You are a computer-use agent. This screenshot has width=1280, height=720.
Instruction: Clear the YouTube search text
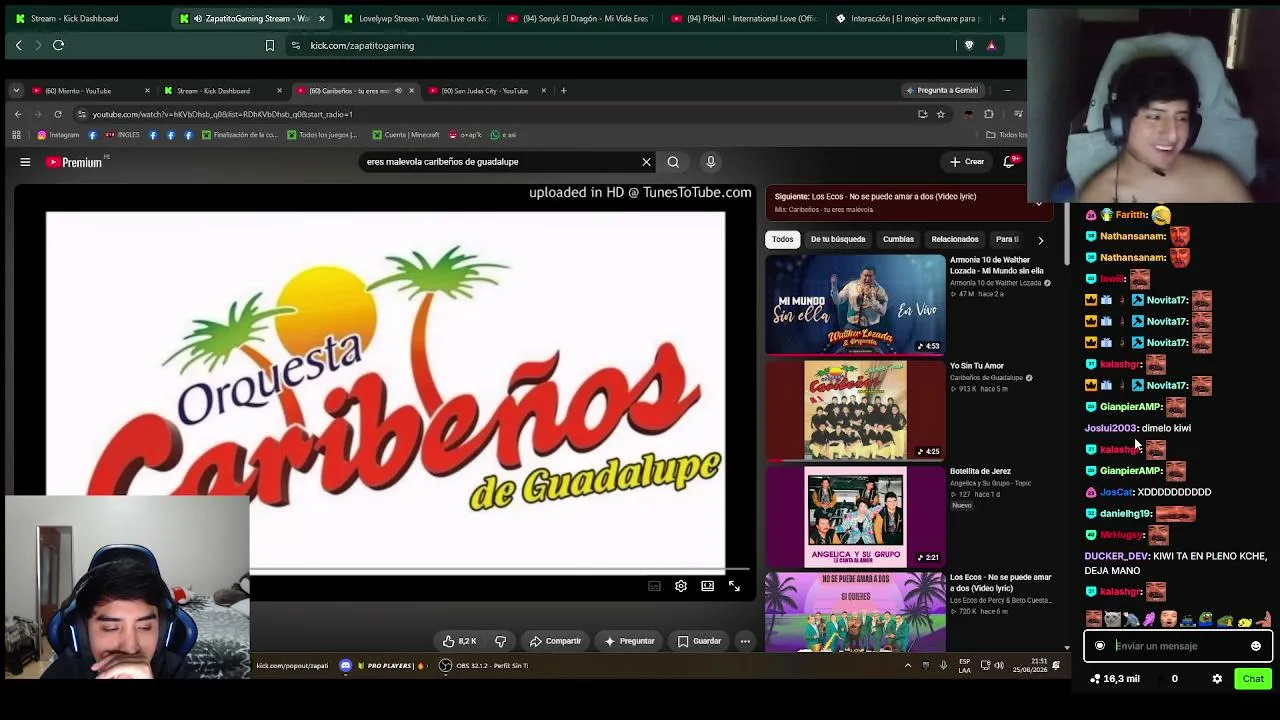point(646,162)
